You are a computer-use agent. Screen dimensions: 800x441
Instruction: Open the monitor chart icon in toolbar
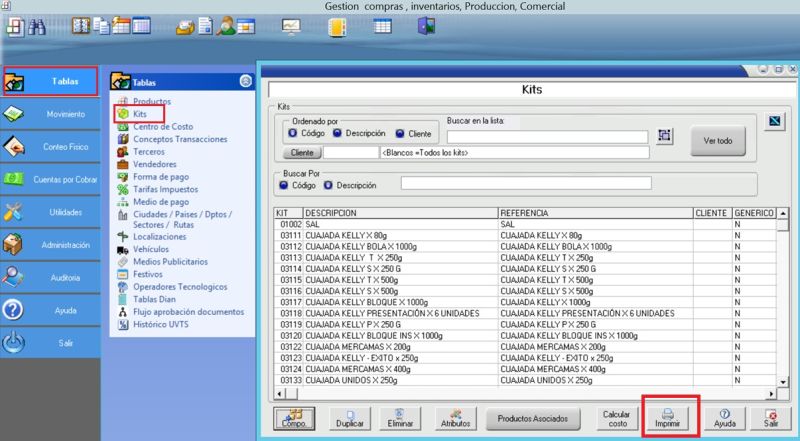pos(291,26)
